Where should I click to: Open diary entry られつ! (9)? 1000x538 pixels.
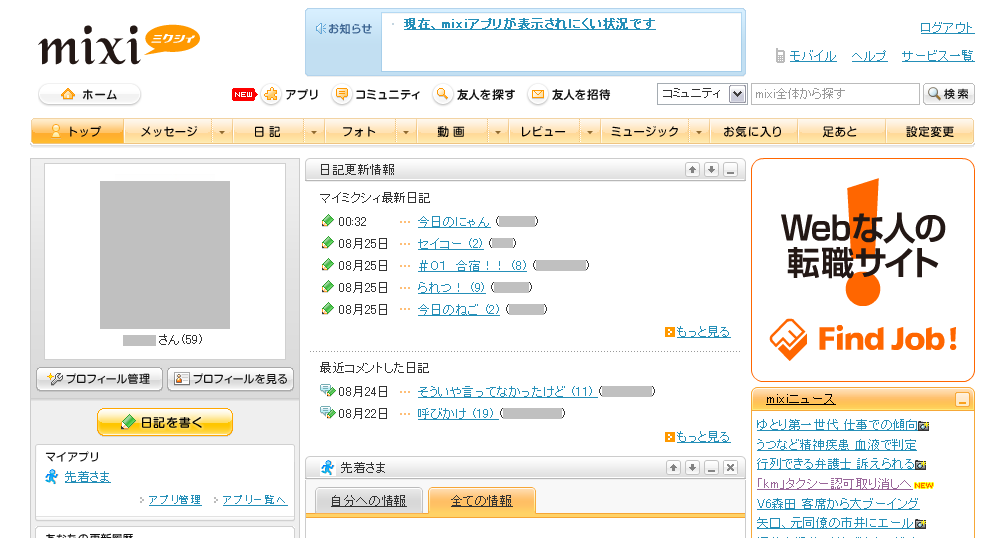452,287
